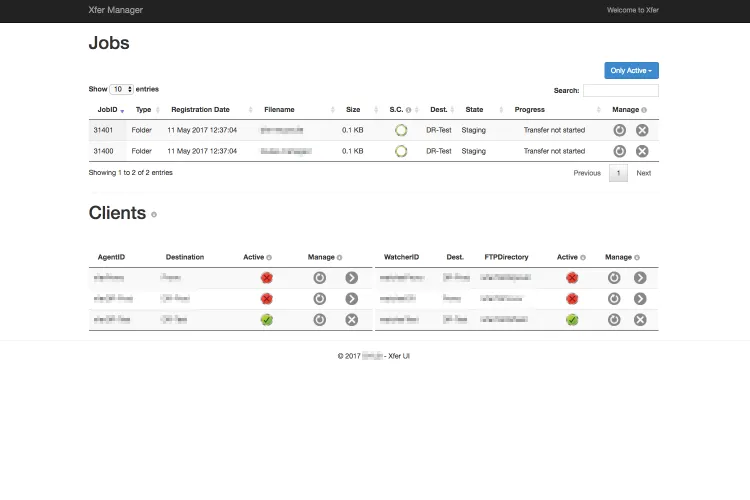
Task: Restart the first agent in the AgentID table
Action: [x=320, y=278]
